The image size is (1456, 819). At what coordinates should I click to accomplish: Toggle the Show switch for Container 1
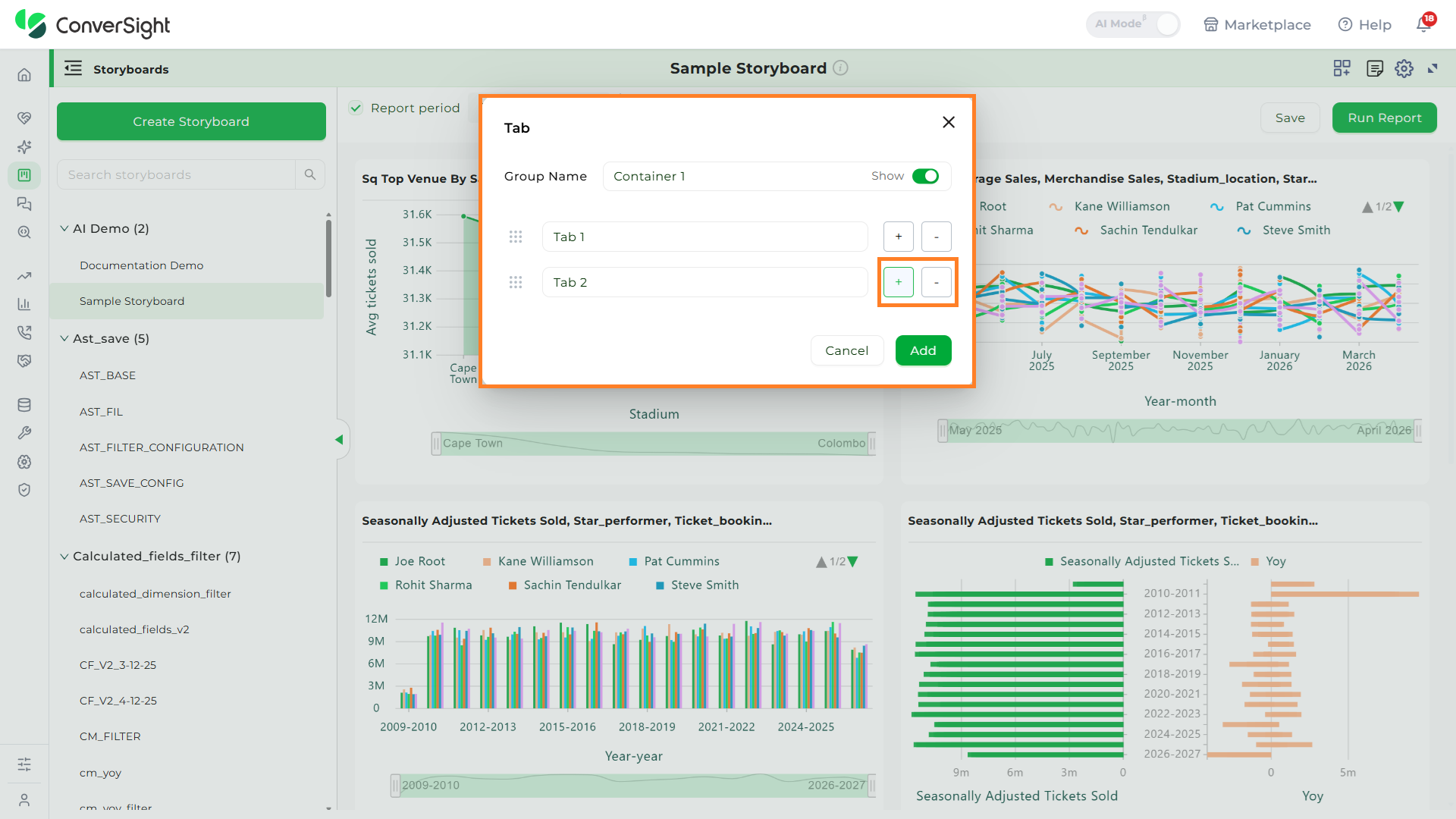(x=925, y=176)
